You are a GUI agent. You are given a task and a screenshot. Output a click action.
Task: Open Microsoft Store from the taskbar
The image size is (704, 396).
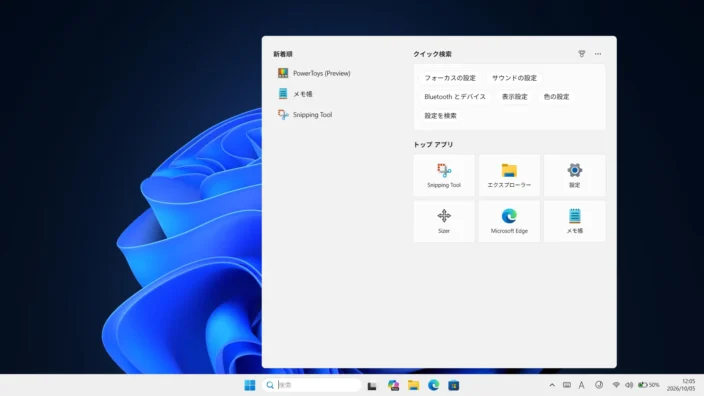pos(453,385)
